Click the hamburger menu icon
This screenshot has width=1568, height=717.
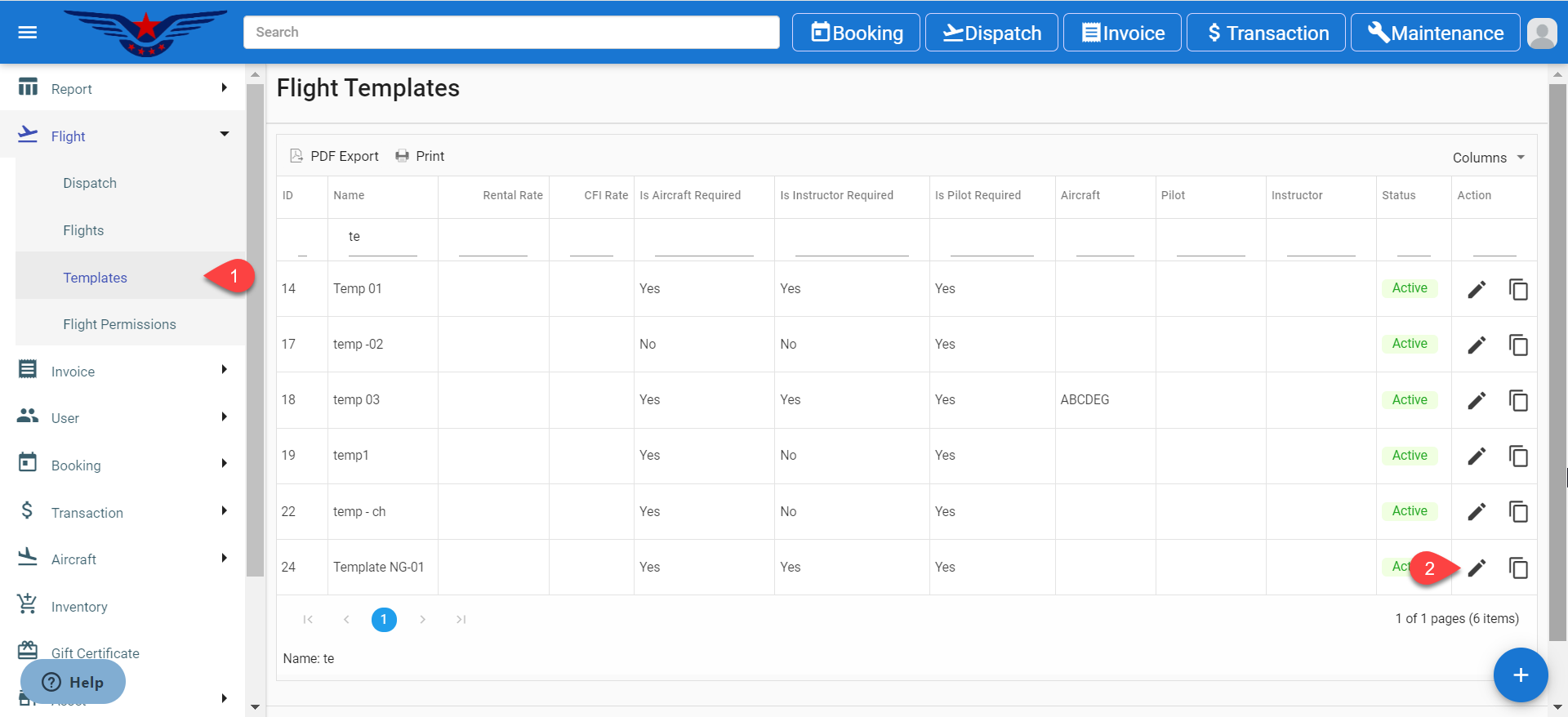pyautogui.click(x=28, y=33)
